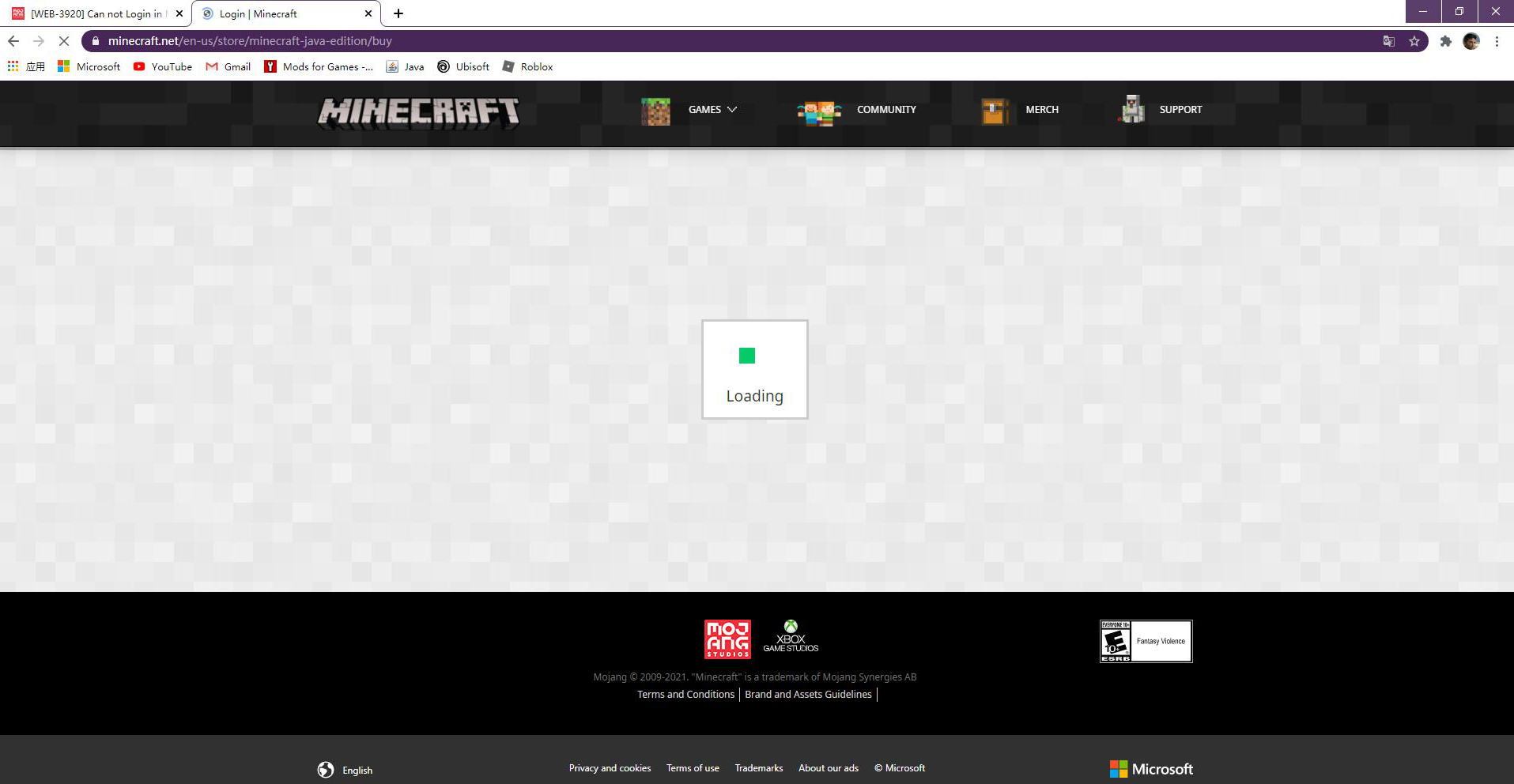Click the Mojang Studios logo

point(727,639)
